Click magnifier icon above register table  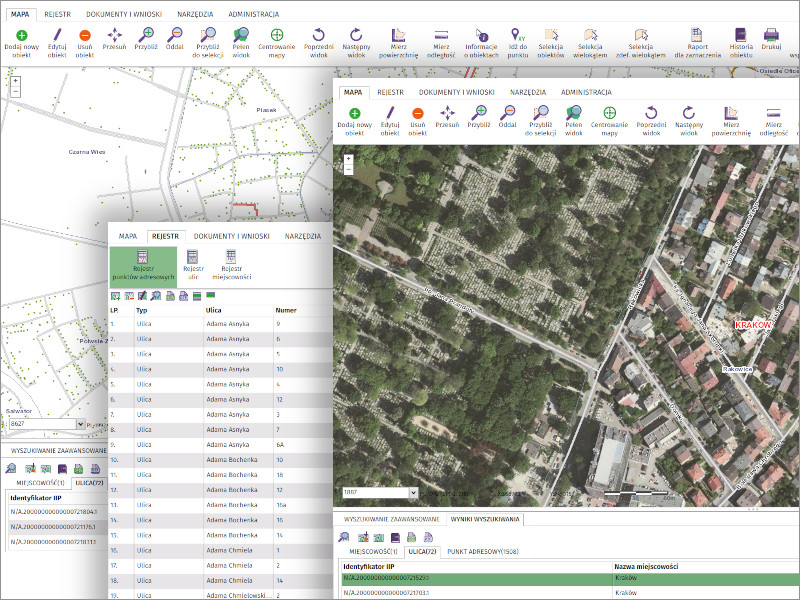156,296
